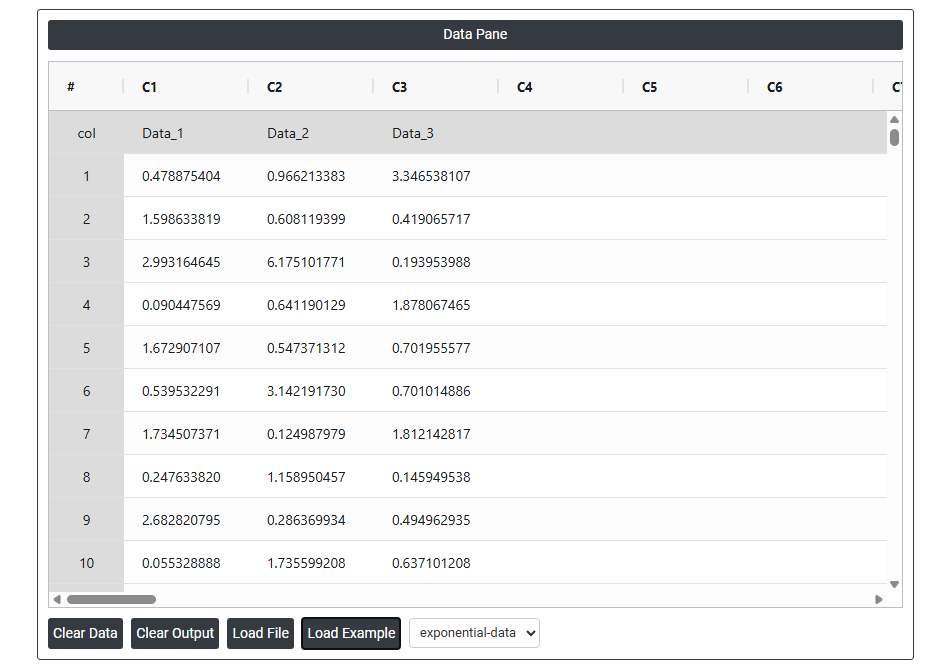Image resolution: width=930 pixels, height=672 pixels.
Task: Click the vertical scrollbar down arrow
Action: 894,584
